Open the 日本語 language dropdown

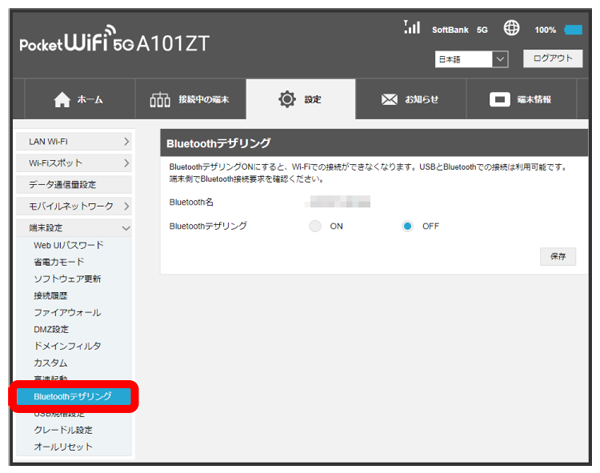tap(473, 60)
